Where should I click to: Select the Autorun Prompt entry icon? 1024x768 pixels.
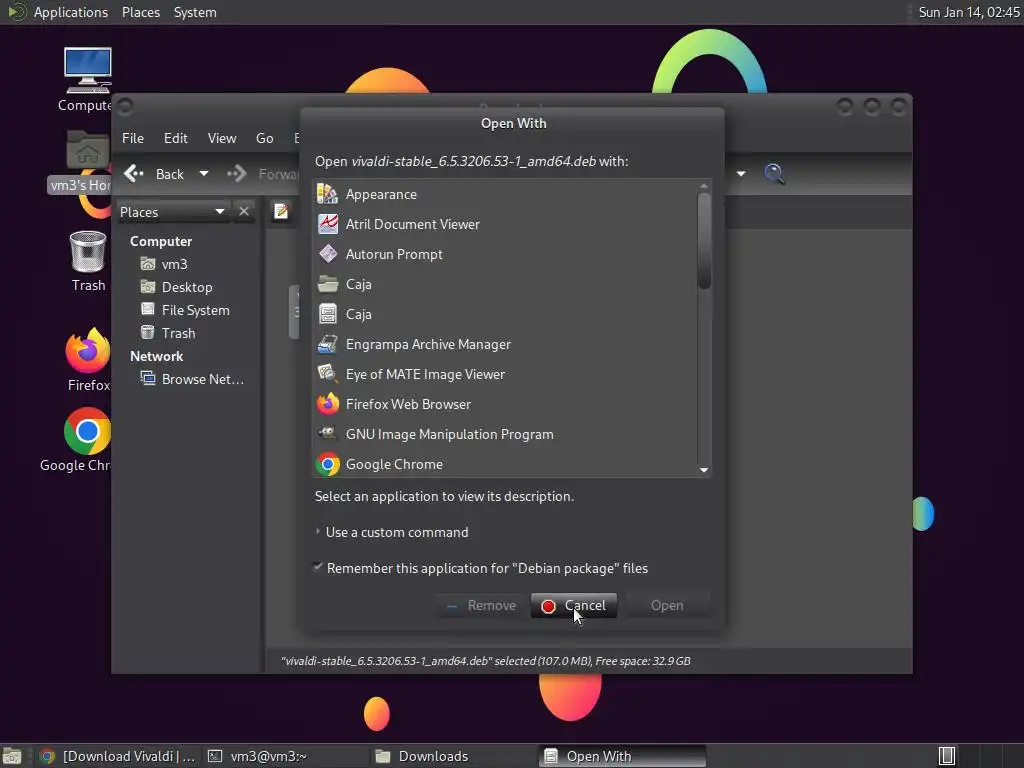[328, 254]
